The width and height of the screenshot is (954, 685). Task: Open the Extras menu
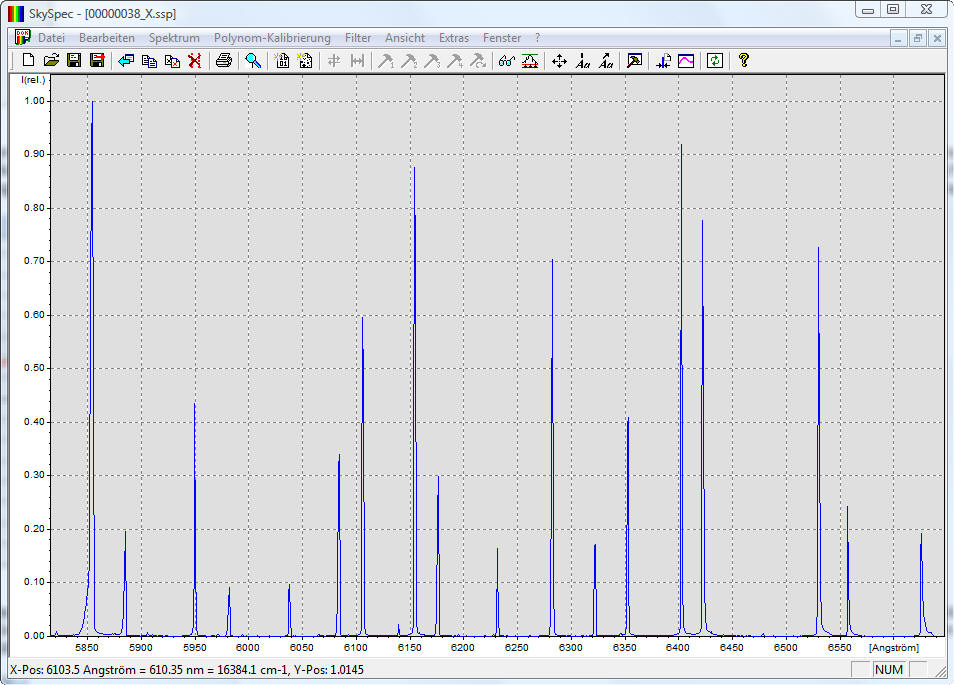pyautogui.click(x=454, y=38)
